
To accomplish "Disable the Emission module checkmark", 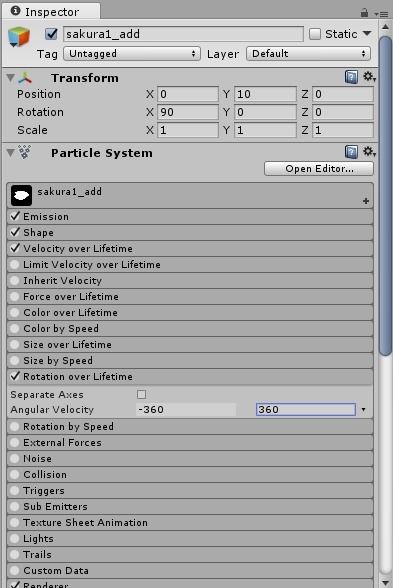I will click(x=15, y=216).
